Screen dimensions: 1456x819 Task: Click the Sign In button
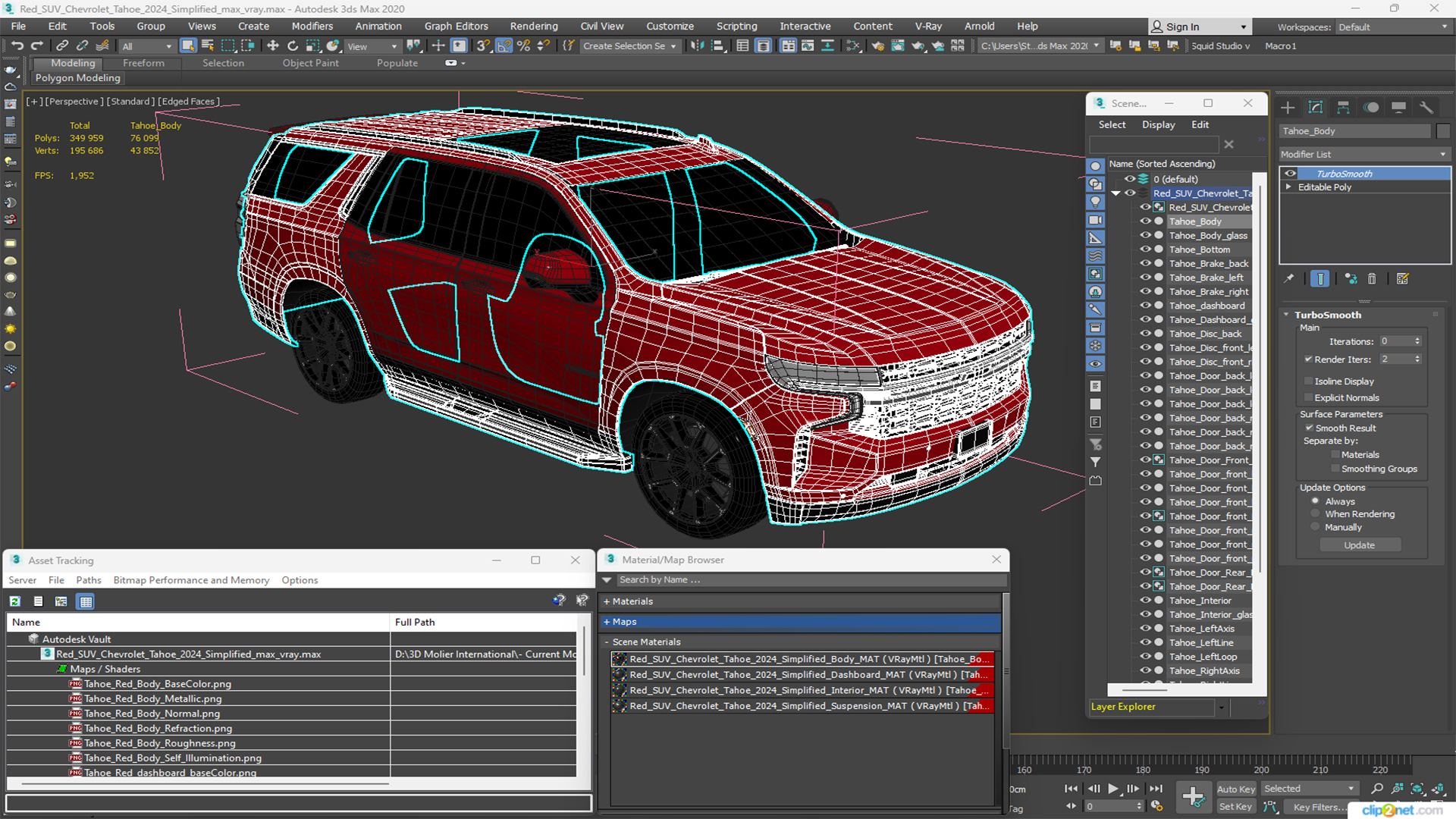[1200, 27]
